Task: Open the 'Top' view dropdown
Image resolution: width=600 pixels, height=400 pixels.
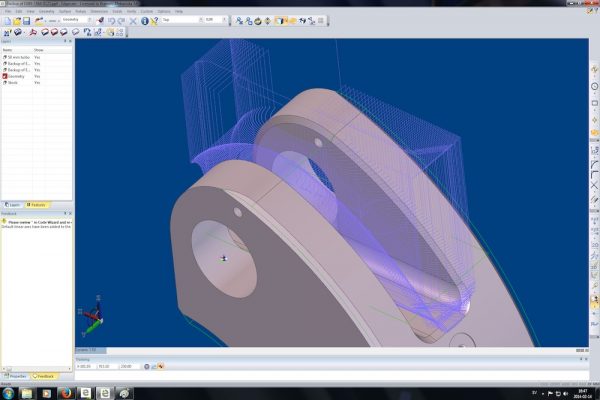Action: (x=201, y=20)
